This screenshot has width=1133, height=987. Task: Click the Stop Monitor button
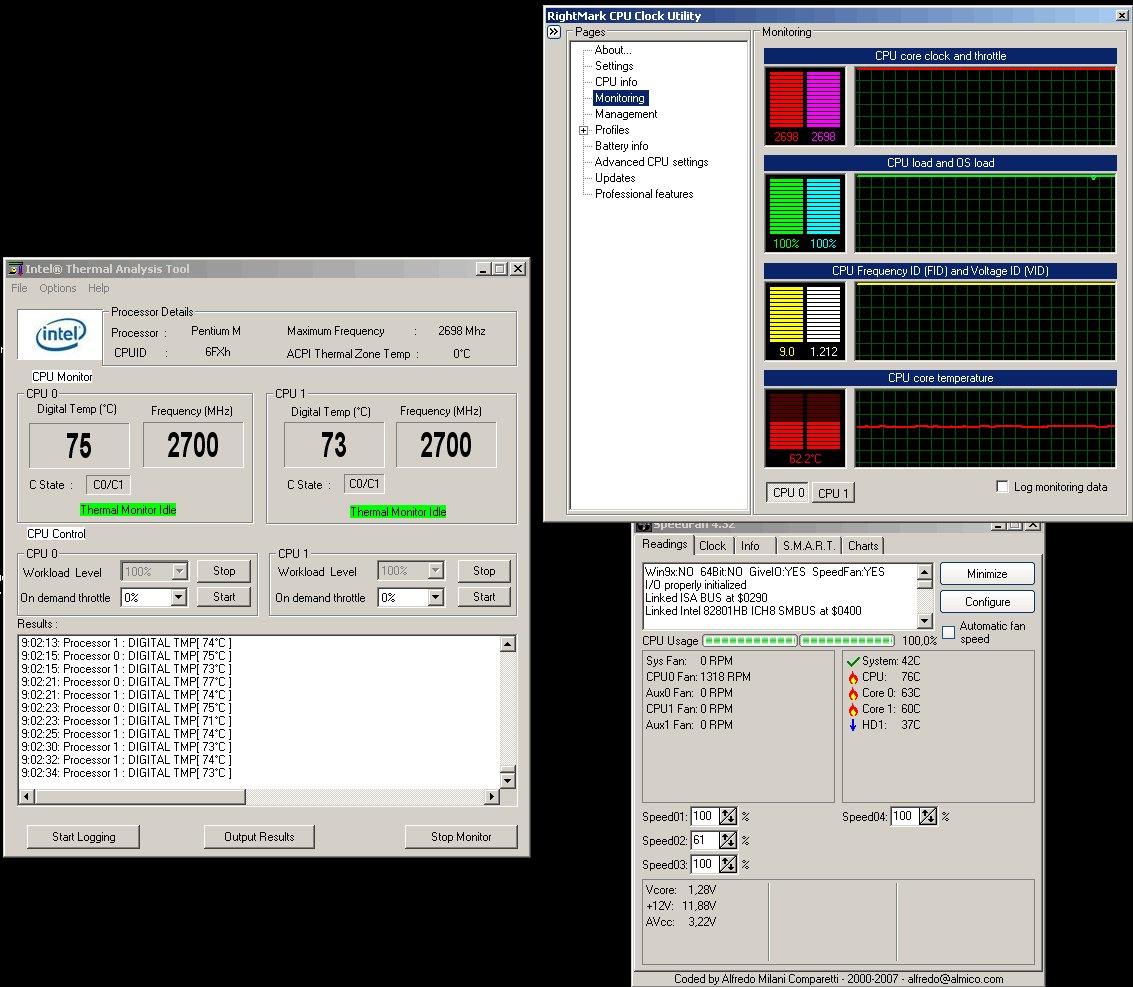click(461, 837)
